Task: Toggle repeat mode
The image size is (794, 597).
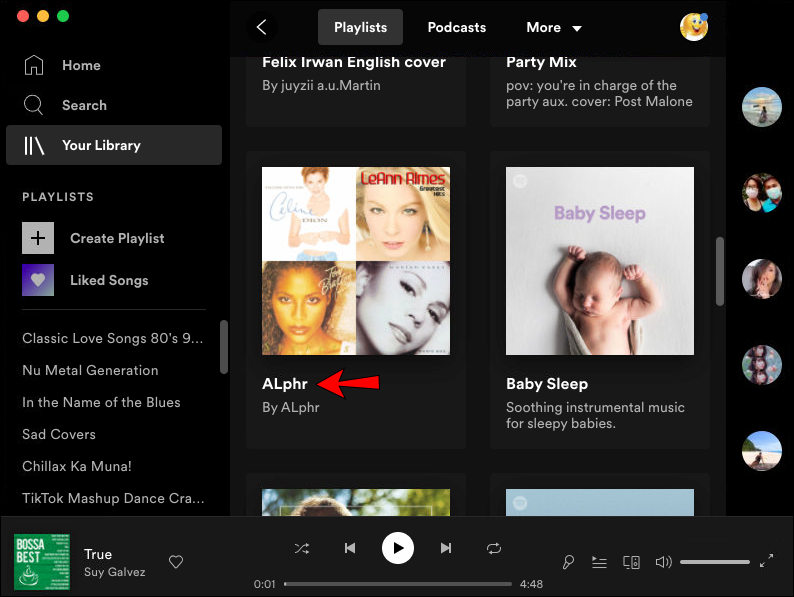Action: (x=494, y=548)
